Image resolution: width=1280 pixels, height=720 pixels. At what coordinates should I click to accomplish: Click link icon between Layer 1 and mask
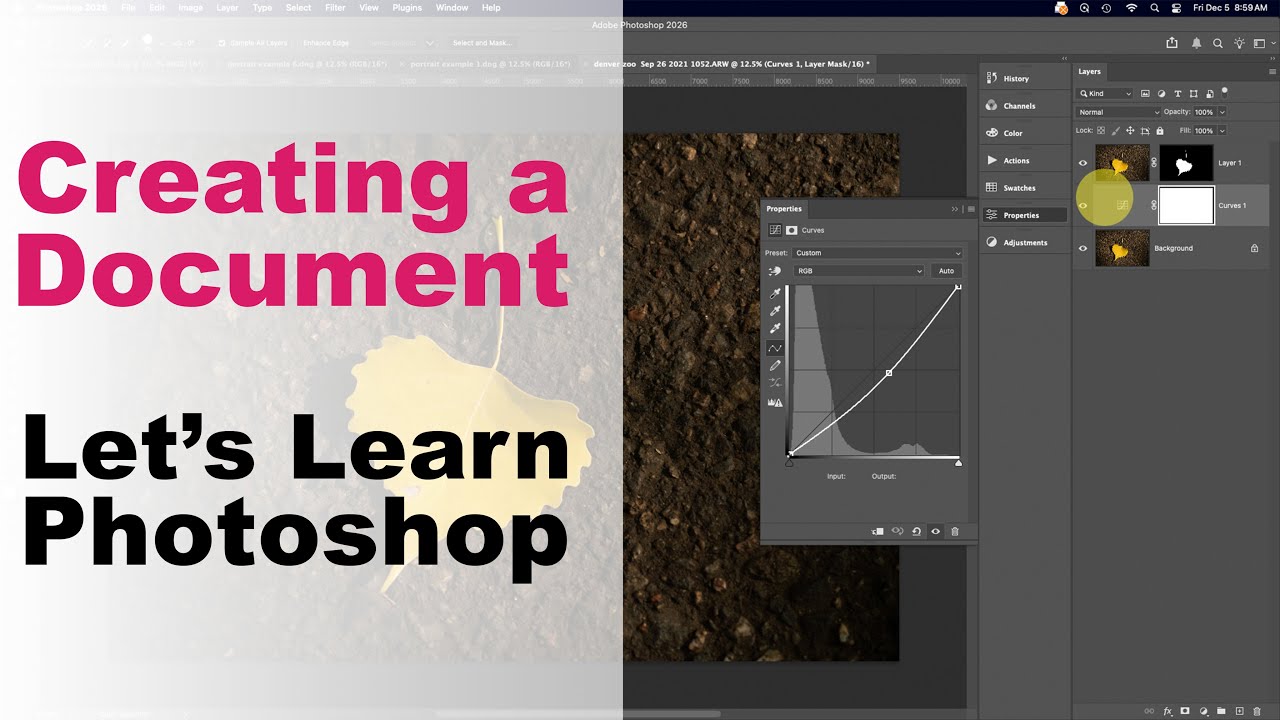click(1153, 163)
